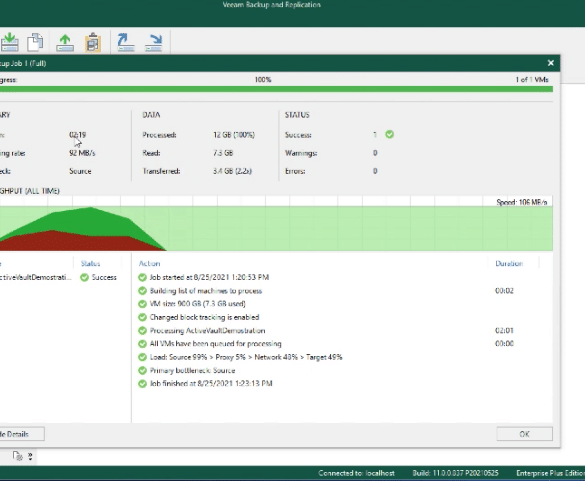Click the throughput graph peak
Screen dimensions: 585x481
(x=90, y=208)
